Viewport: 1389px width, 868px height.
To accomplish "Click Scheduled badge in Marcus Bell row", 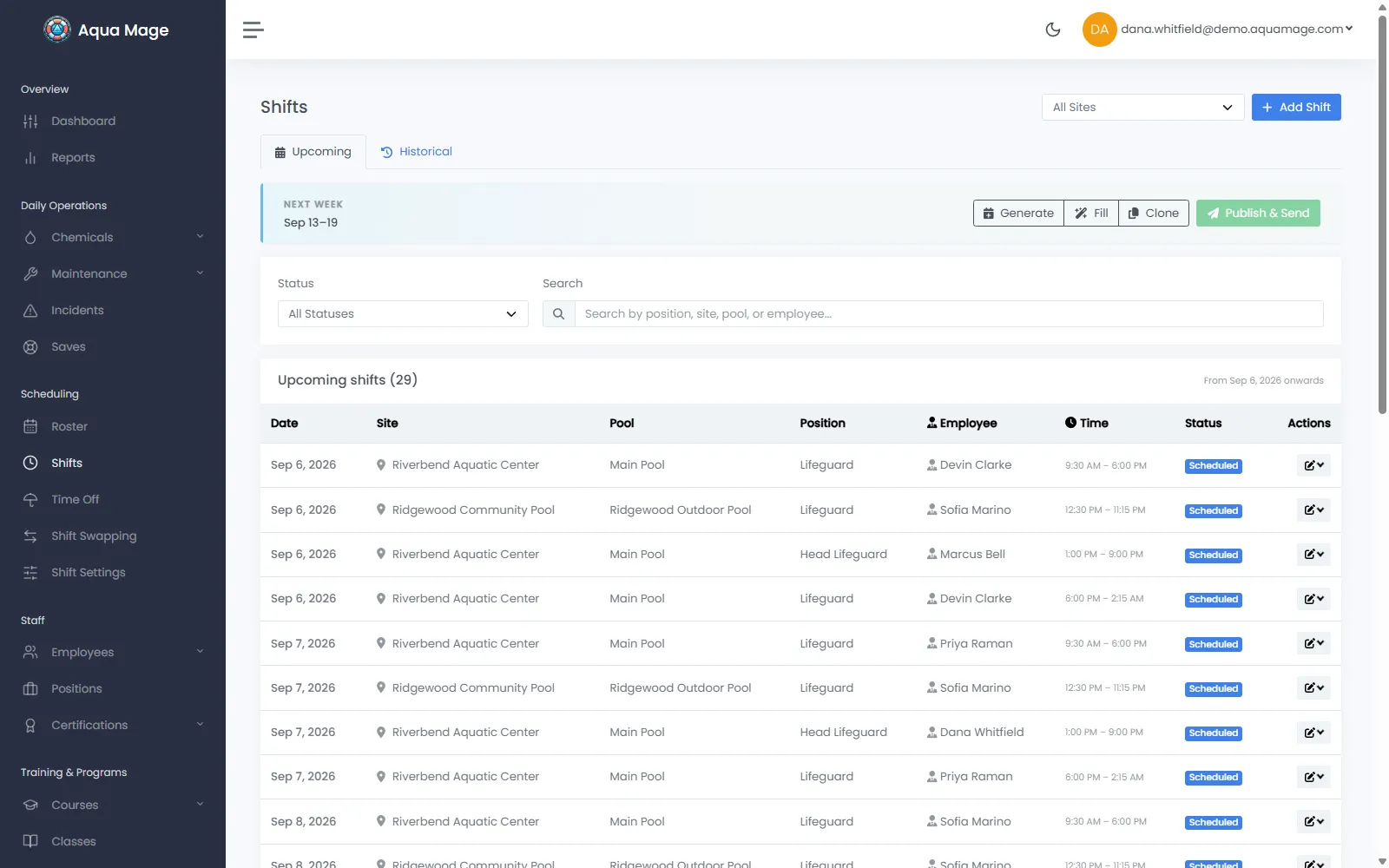I will pos(1213,556).
